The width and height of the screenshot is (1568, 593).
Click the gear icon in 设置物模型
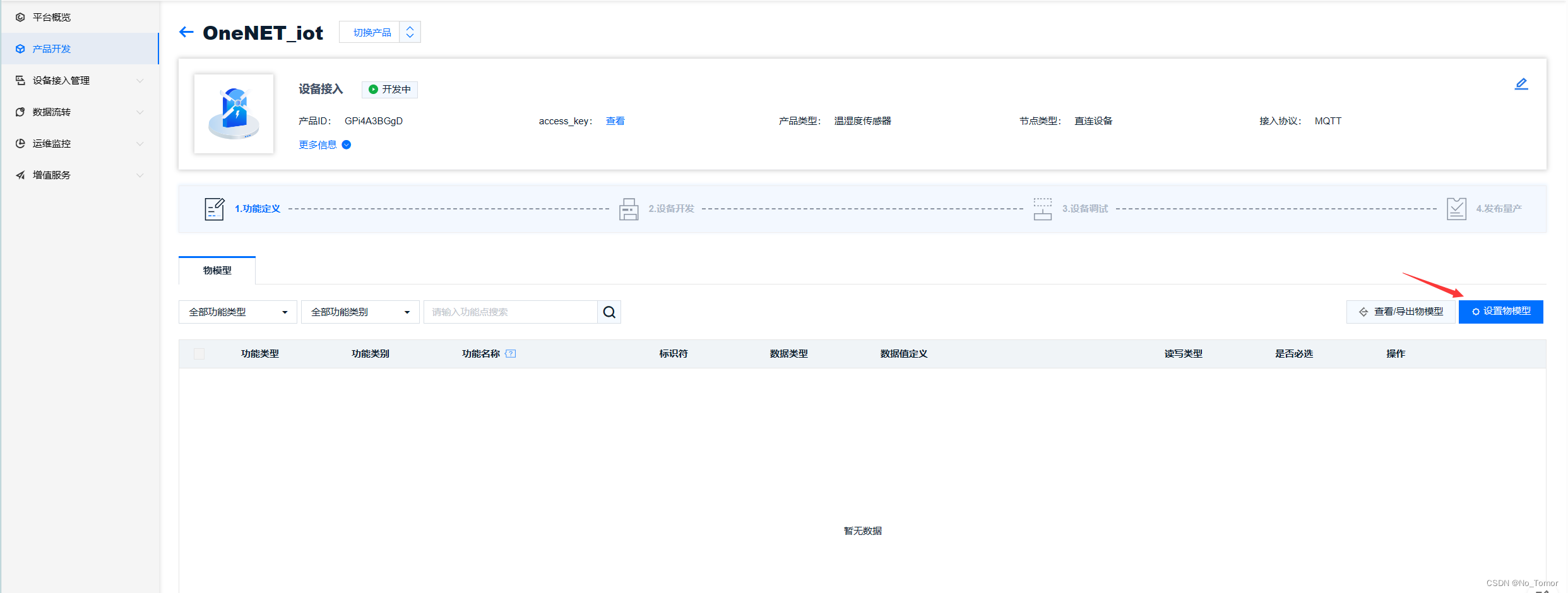[x=1476, y=312]
